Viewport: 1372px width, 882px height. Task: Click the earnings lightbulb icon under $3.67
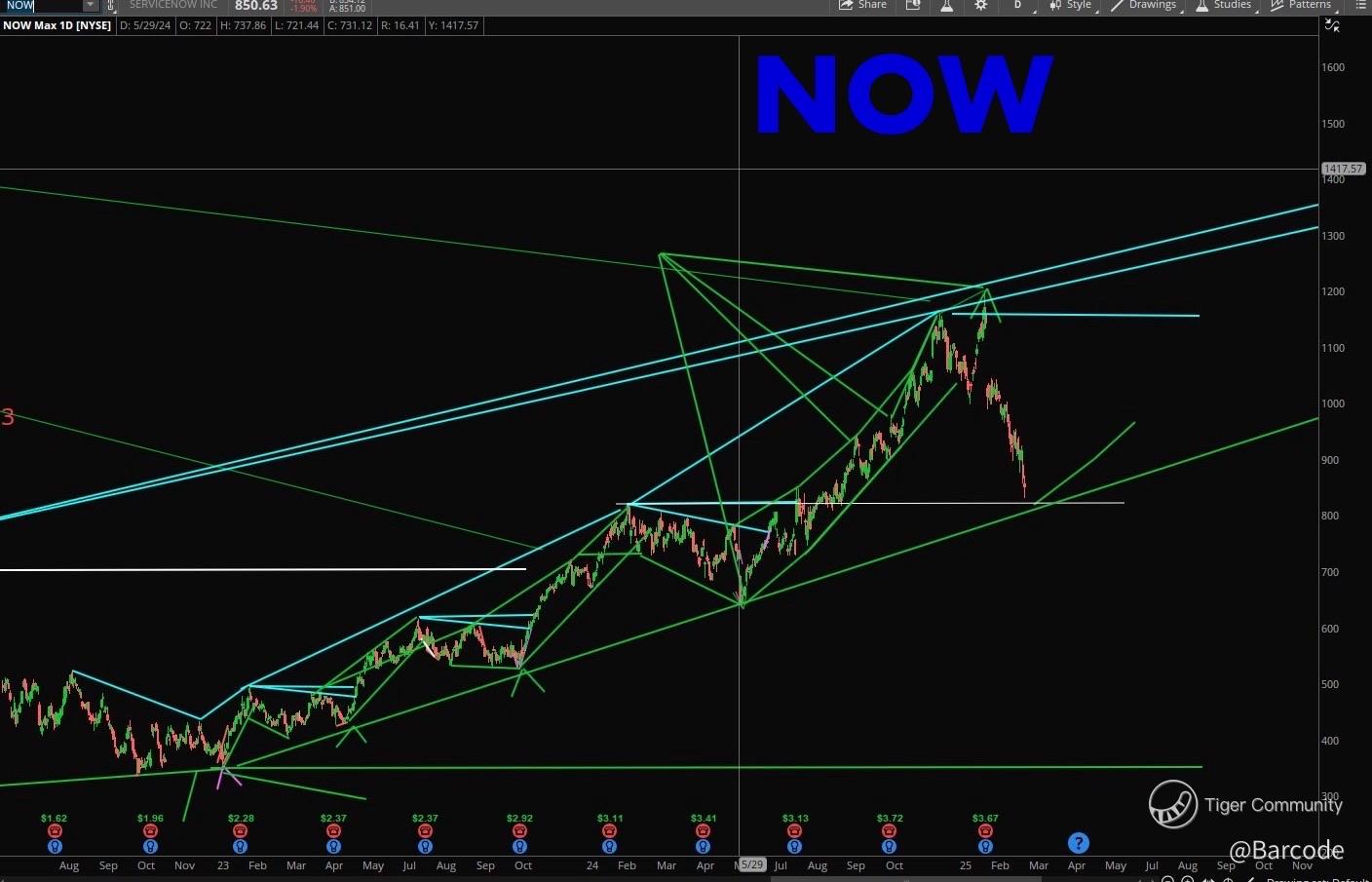pos(985,847)
